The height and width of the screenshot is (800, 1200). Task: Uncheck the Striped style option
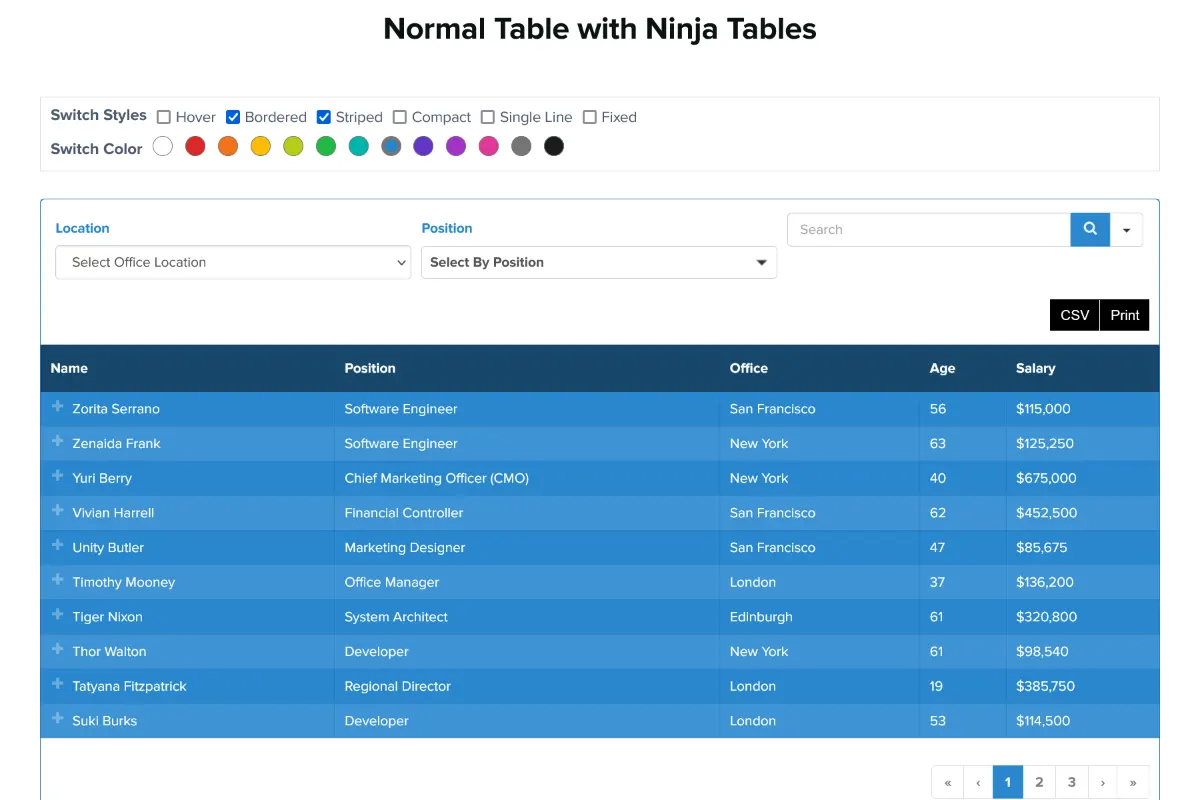[324, 117]
